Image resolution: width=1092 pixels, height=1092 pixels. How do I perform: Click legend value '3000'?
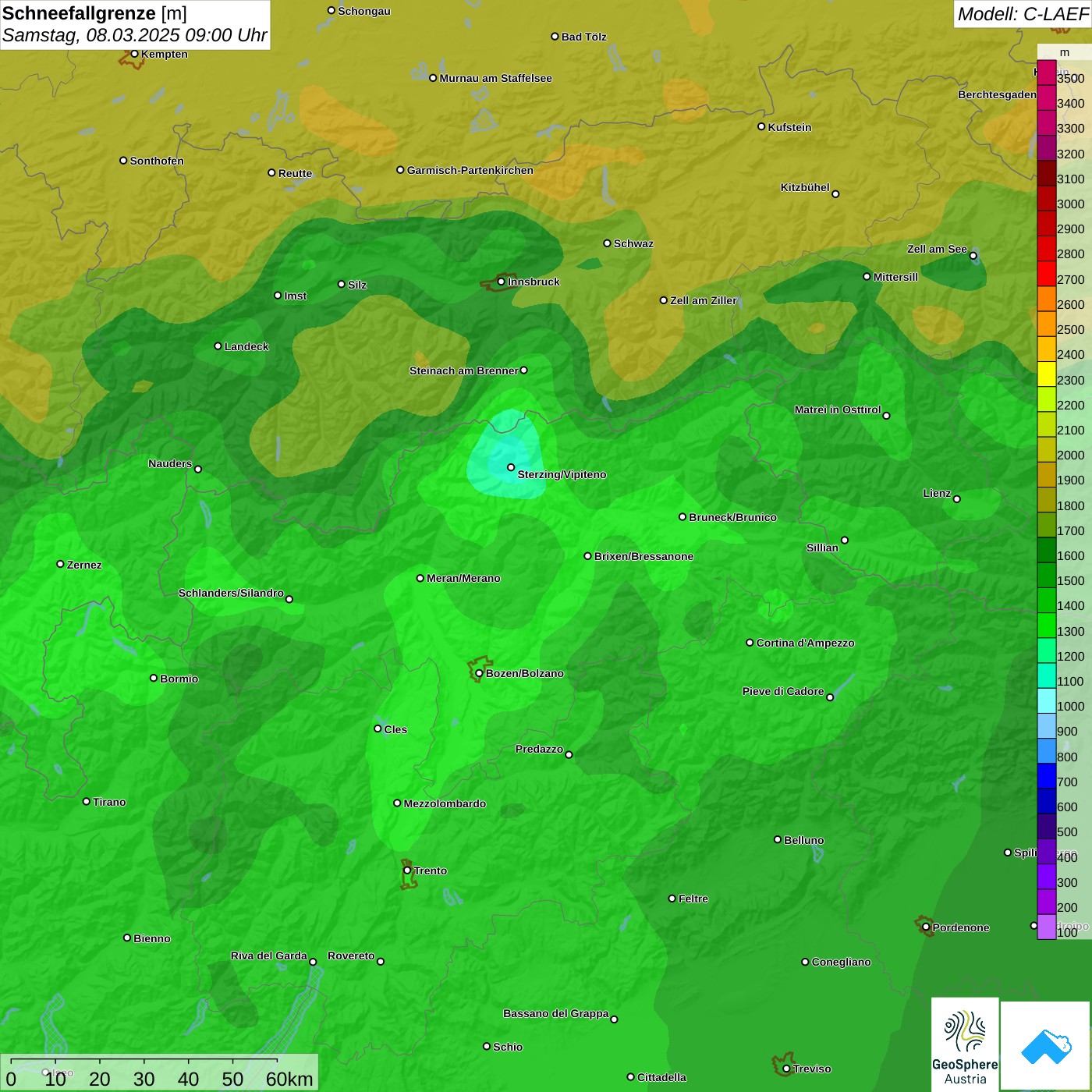[1071, 204]
